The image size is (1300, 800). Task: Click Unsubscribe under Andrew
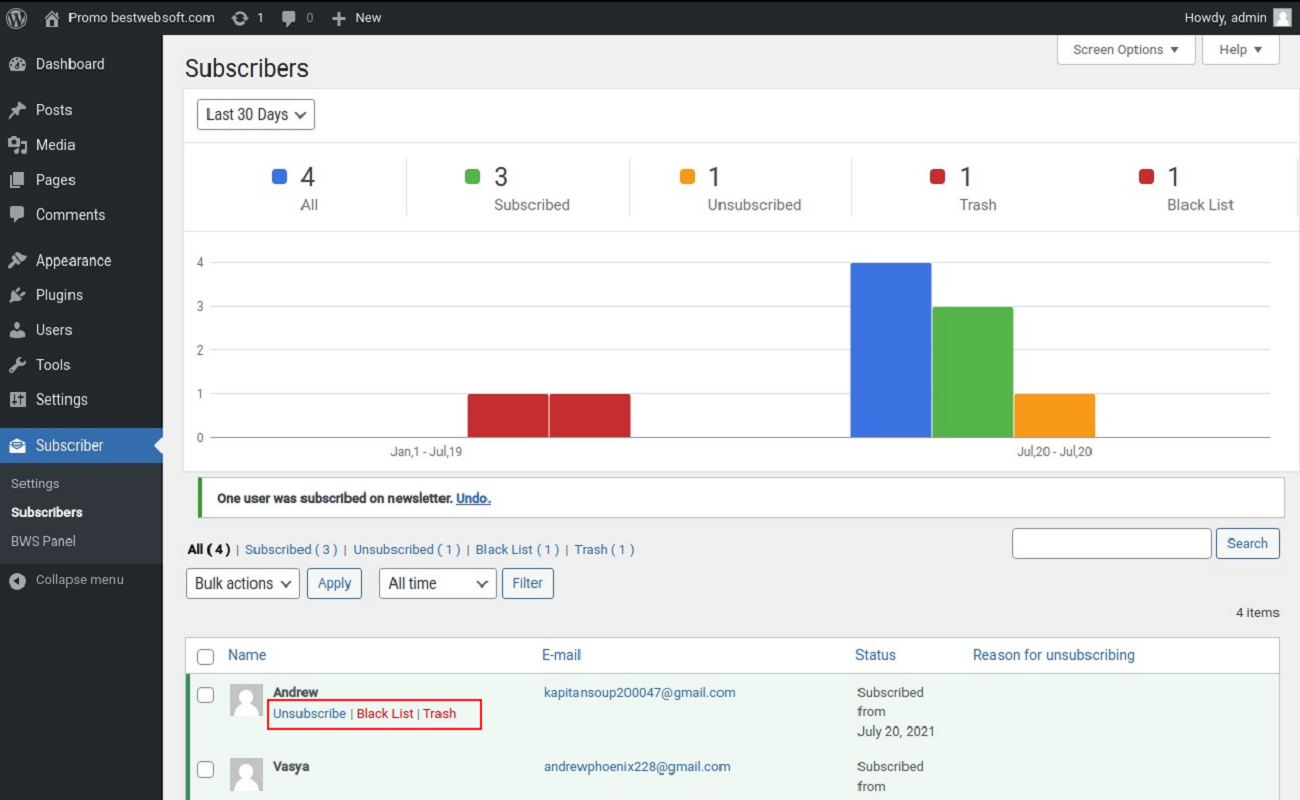(309, 714)
